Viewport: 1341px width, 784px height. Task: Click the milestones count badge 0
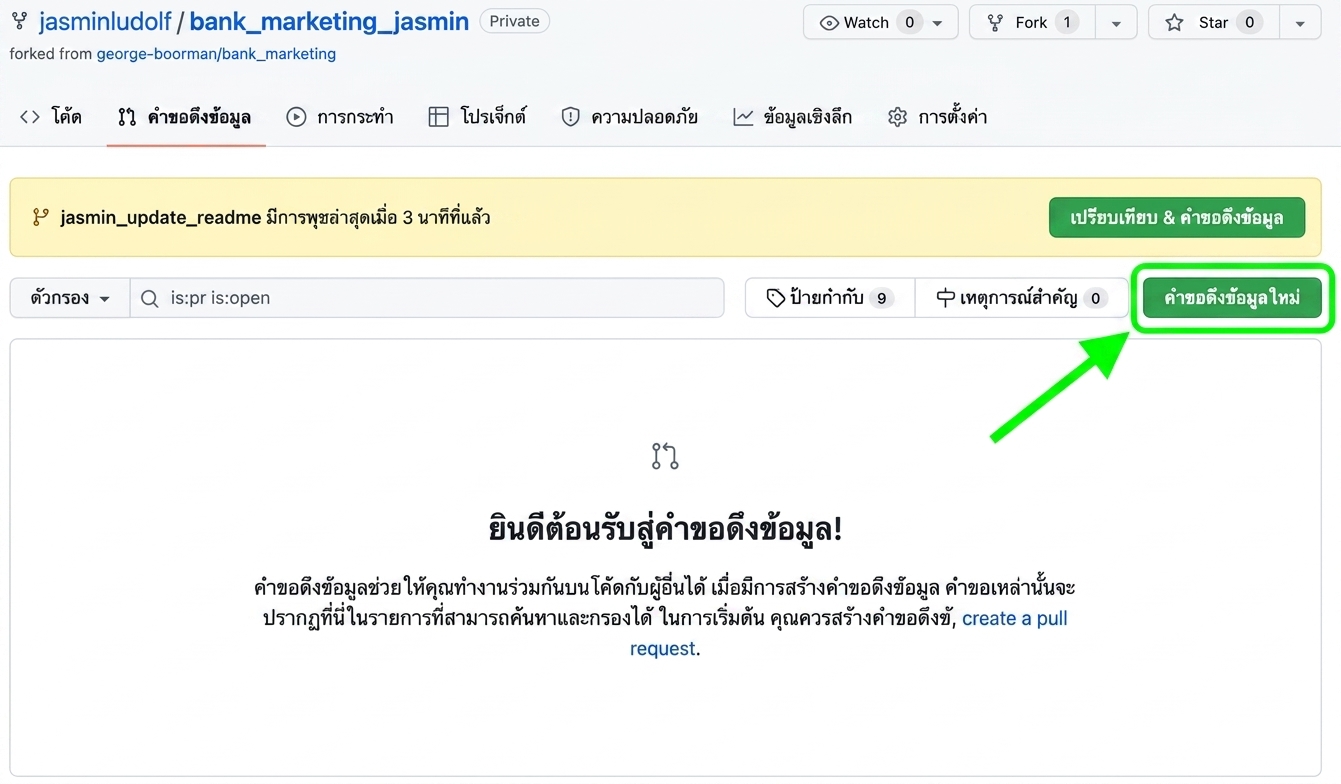coord(1095,298)
